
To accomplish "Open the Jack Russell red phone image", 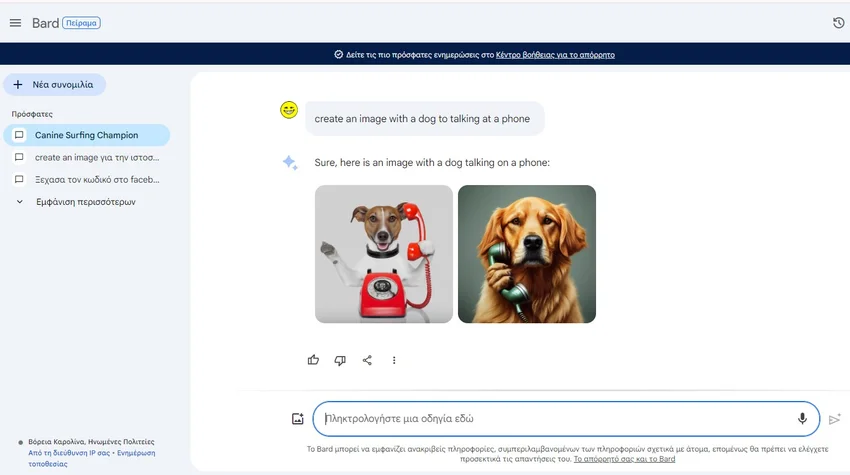I will pos(384,254).
